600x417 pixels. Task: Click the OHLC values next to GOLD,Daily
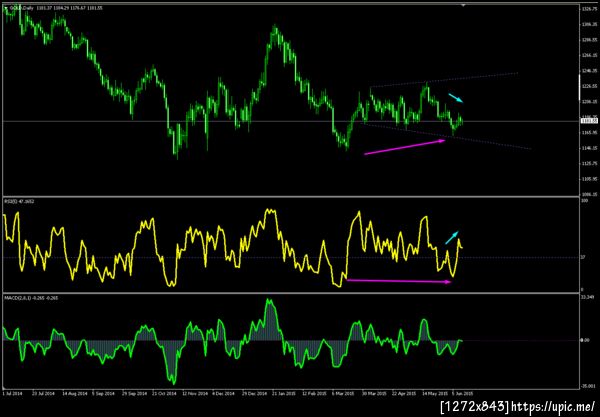coord(70,8)
